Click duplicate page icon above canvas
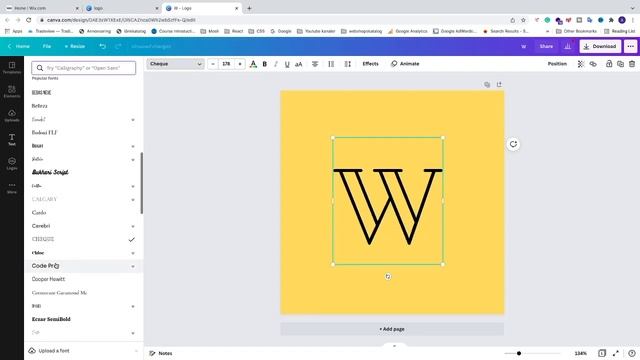640x360 pixels. pos(487,84)
